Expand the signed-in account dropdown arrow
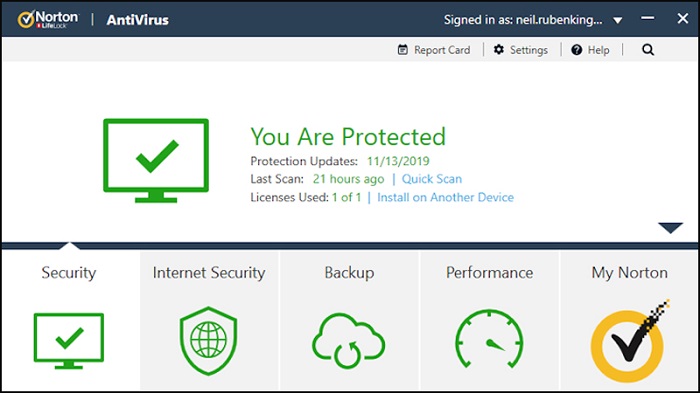The image size is (700, 393). click(x=617, y=20)
